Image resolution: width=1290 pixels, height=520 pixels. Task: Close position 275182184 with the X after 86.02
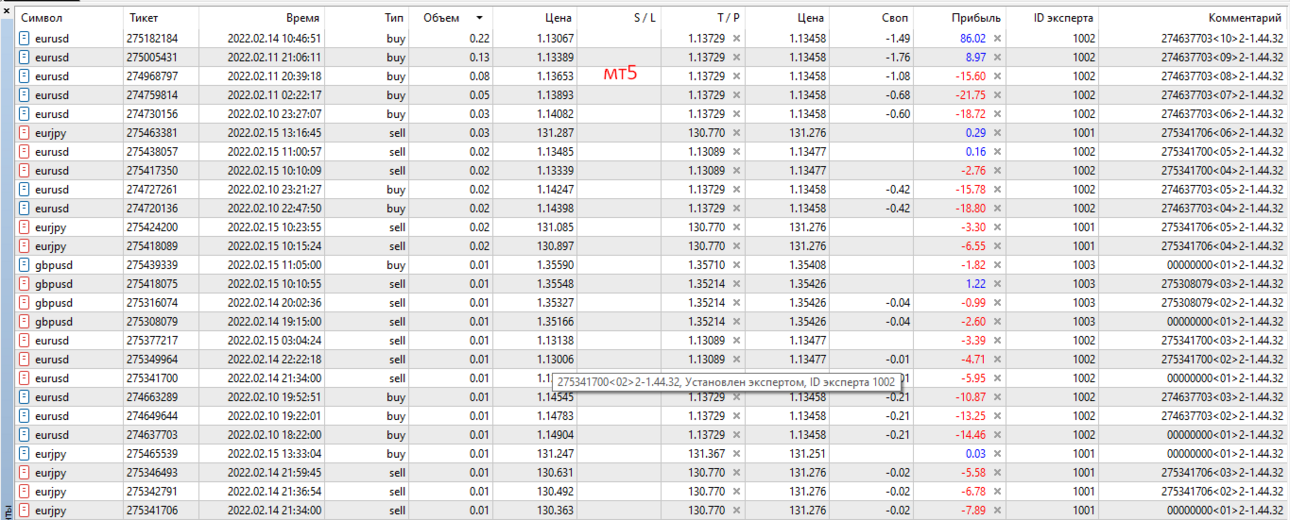point(997,38)
